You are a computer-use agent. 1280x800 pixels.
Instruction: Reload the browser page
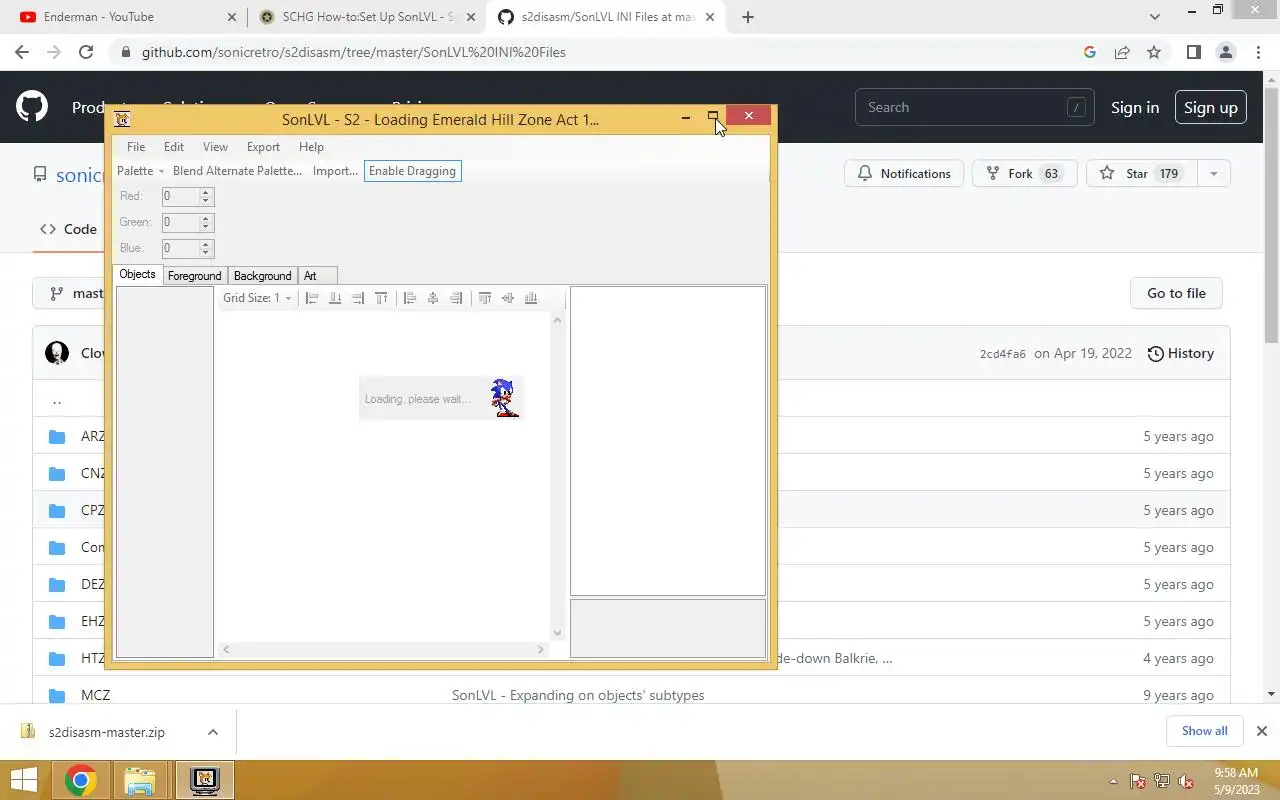tap(86, 52)
